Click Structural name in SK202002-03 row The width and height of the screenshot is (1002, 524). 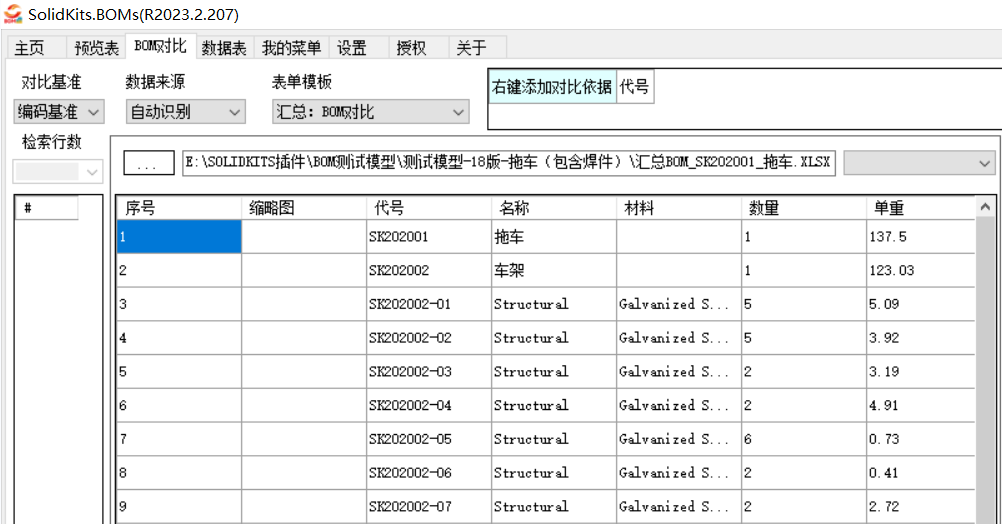(553, 371)
